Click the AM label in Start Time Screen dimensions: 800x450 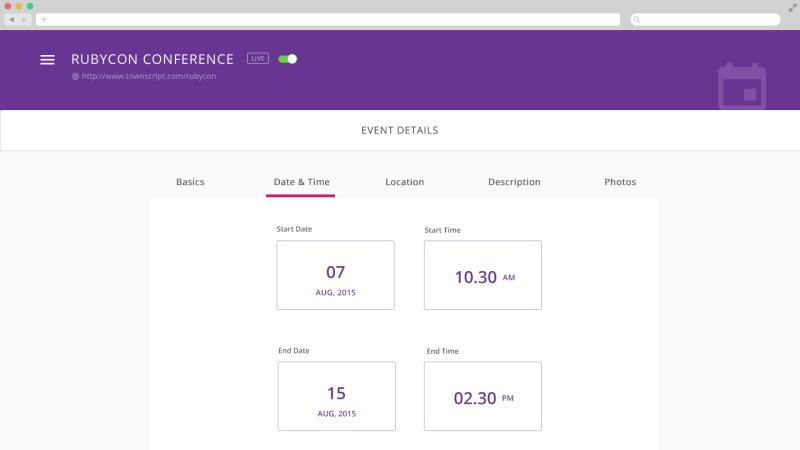pyautogui.click(x=509, y=278)
